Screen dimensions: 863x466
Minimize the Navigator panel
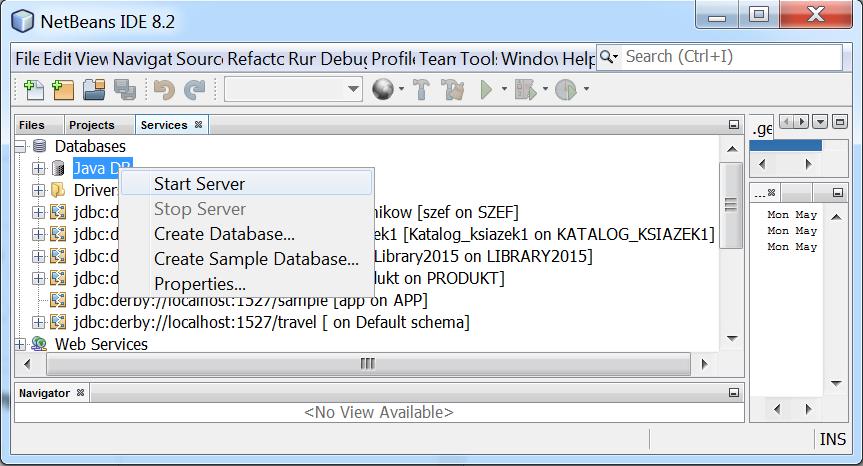734,393
